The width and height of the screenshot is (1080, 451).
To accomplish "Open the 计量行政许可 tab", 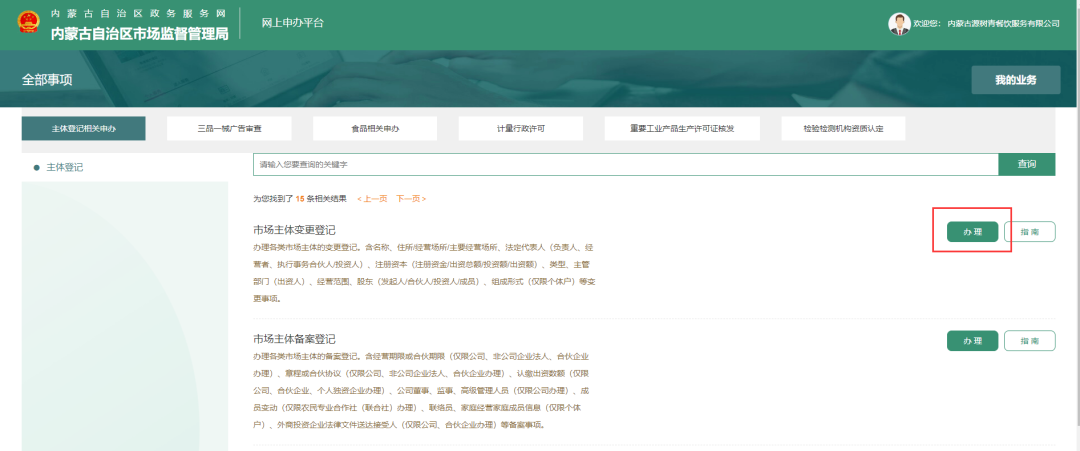I will click(x=521, y=129).
